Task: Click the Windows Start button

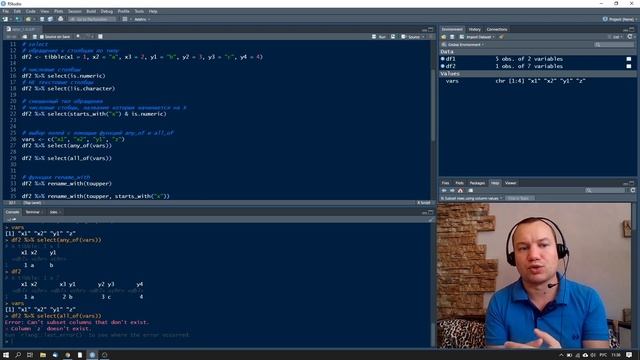Action: [x=6, y=355]
